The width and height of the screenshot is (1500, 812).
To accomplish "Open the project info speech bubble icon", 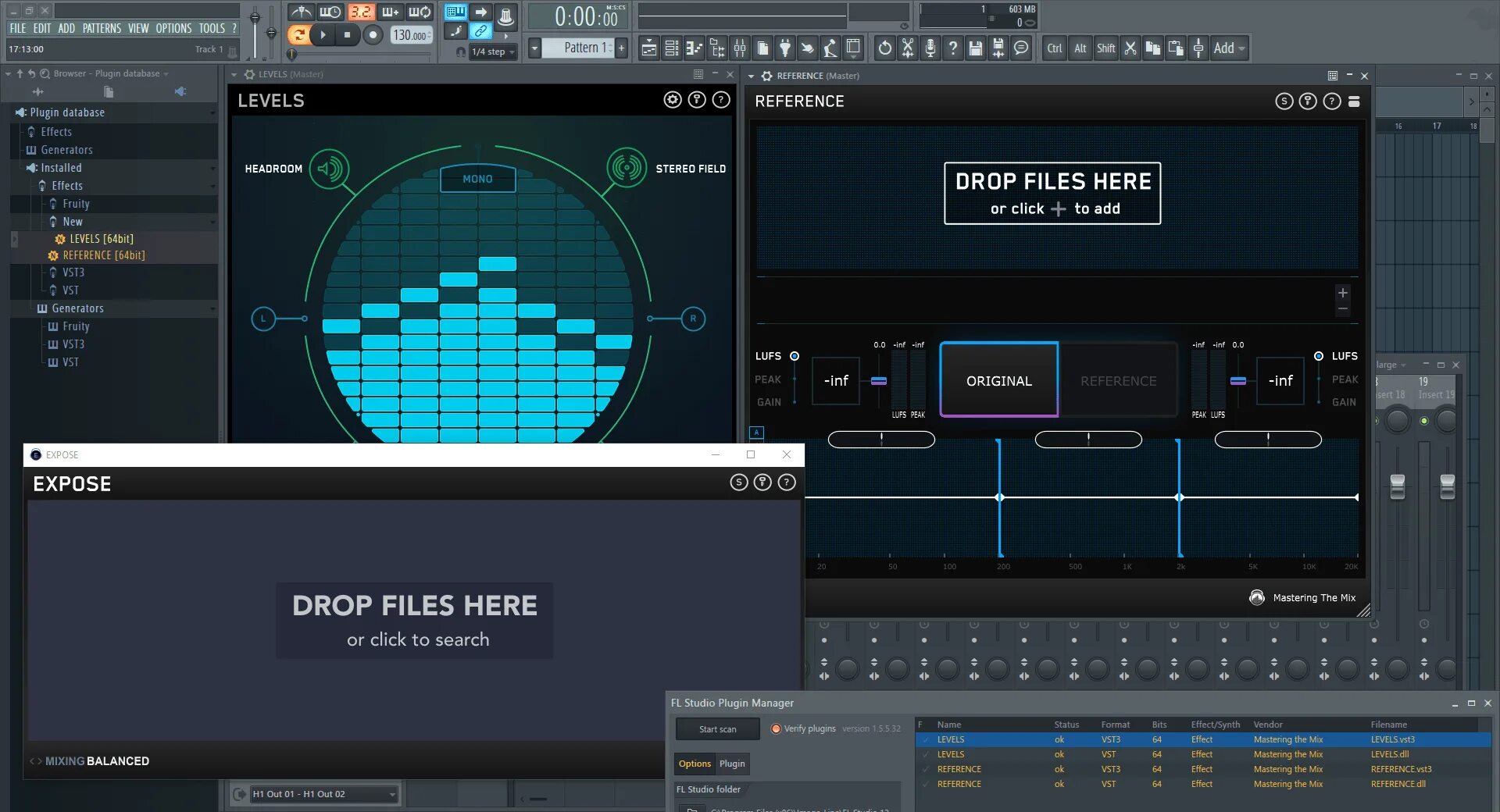I will pos(1020,48).
